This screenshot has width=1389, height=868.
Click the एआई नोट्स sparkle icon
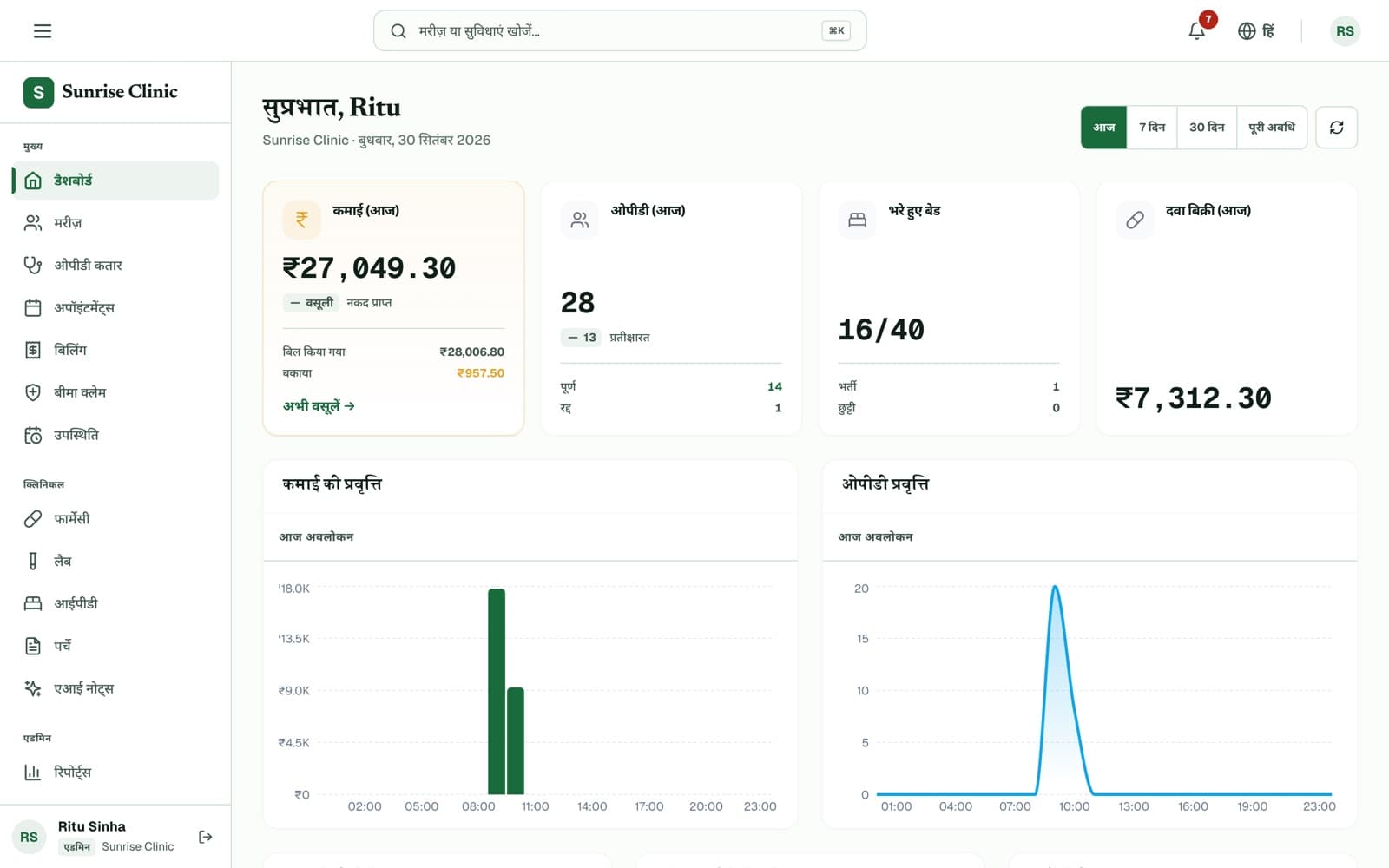click(x=33, y=688)
